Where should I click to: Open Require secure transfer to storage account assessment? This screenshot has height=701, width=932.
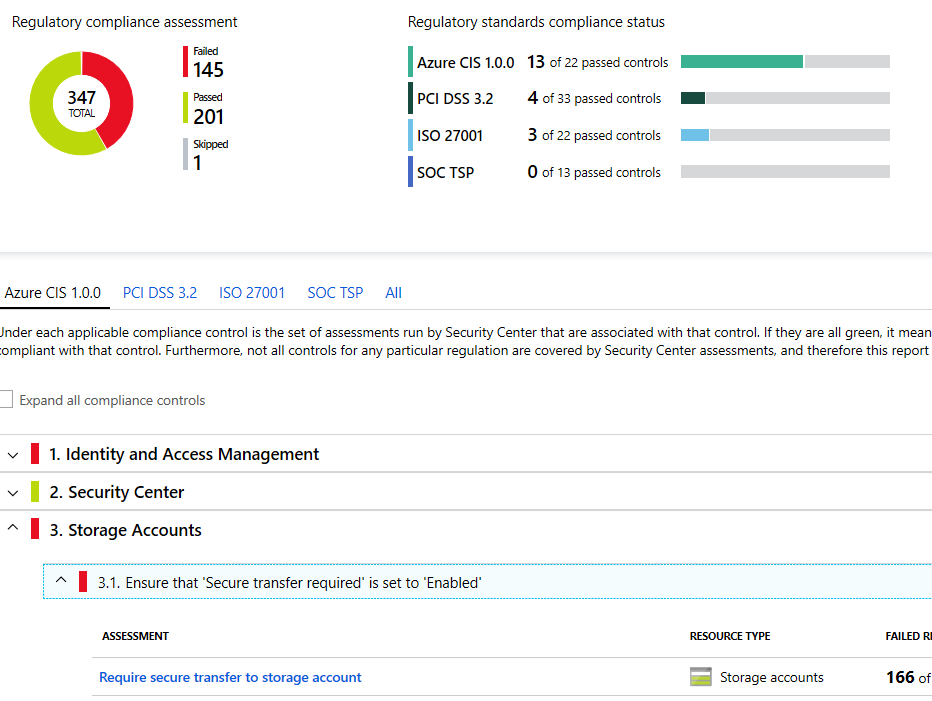(230, 677)
